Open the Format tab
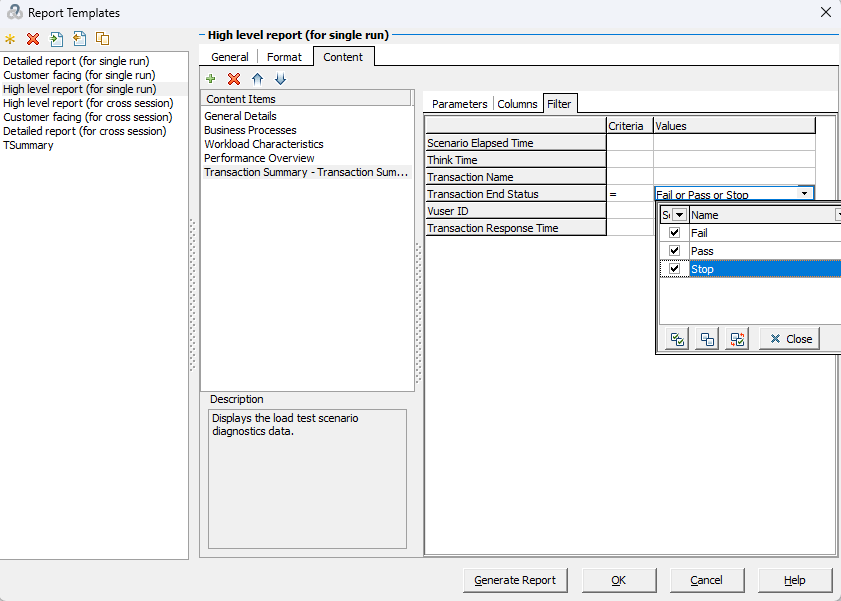The width and height of the screenshot is (841, 601). [284, 57]
